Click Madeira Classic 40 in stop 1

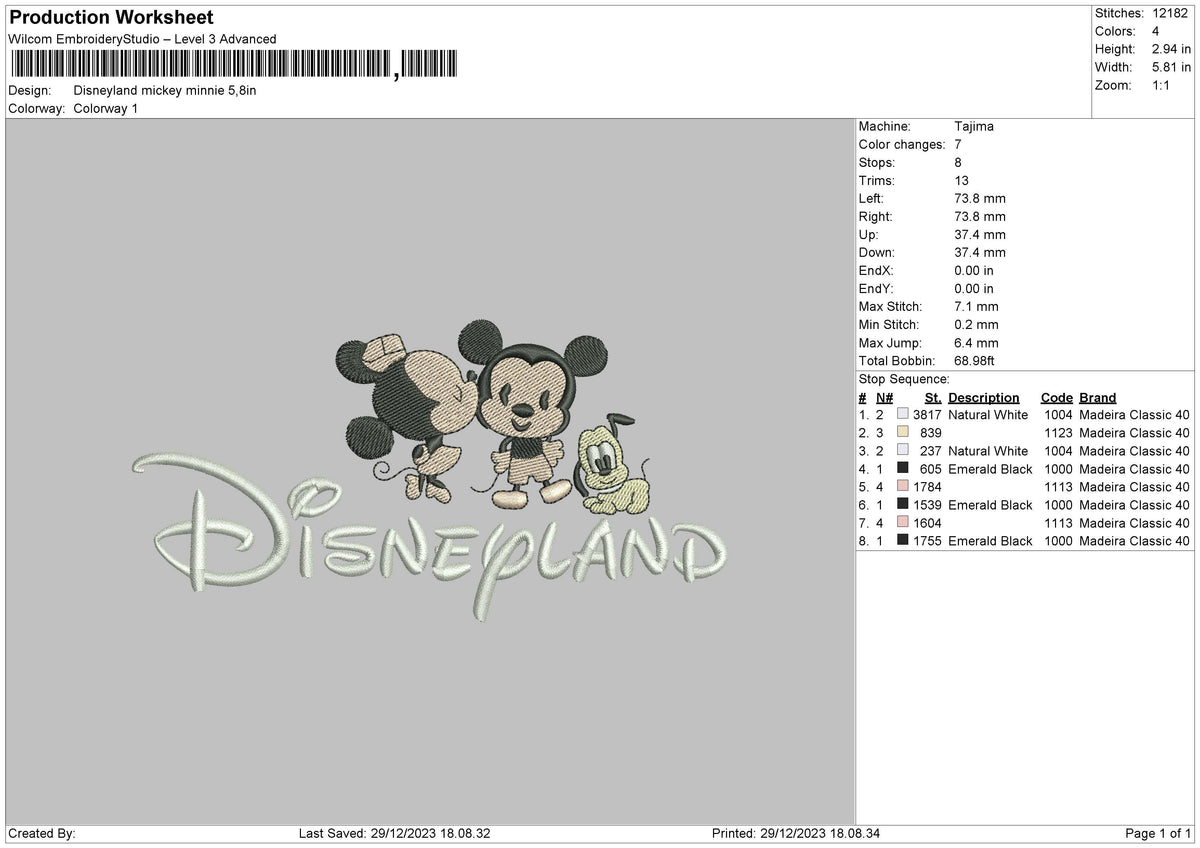(x=1134, y=415)
